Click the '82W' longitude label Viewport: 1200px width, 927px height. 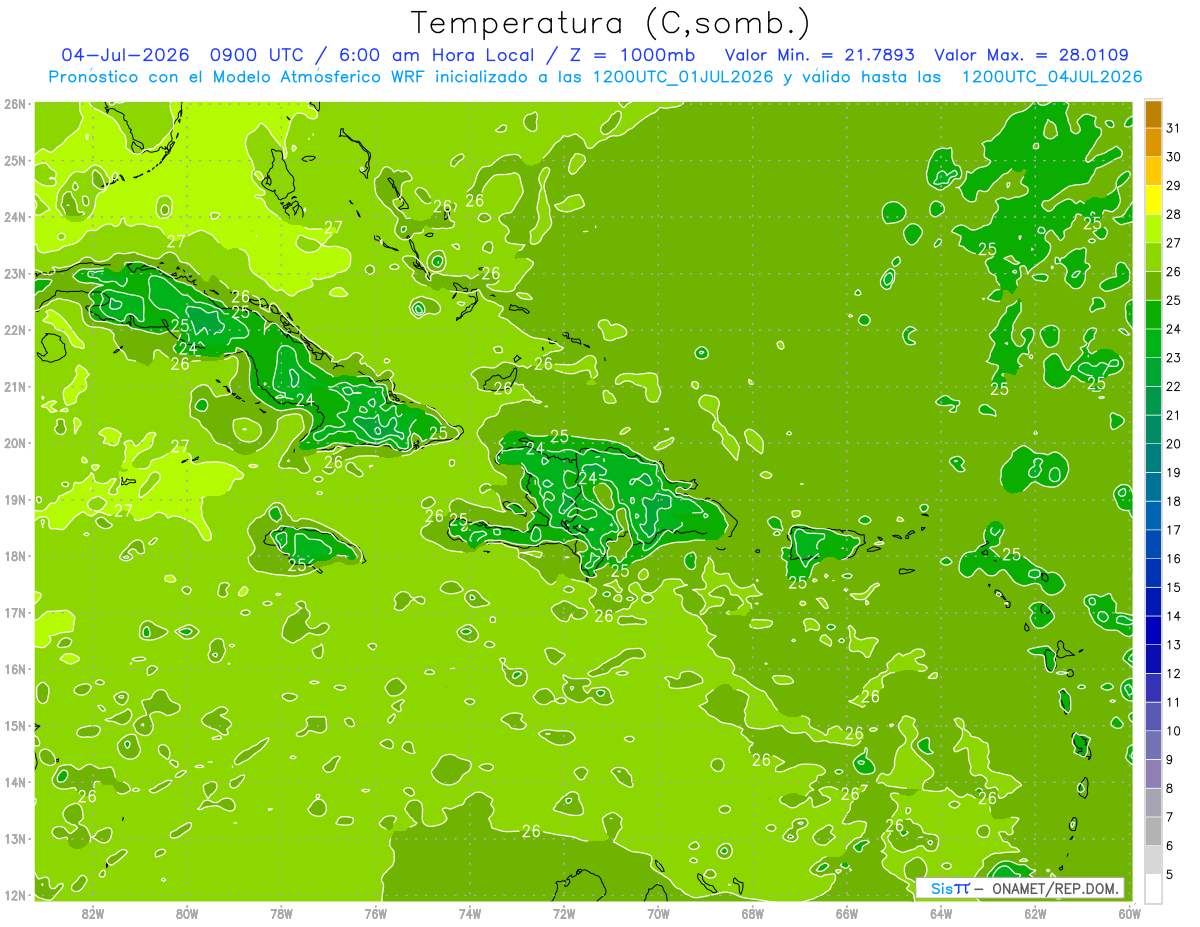93,913
